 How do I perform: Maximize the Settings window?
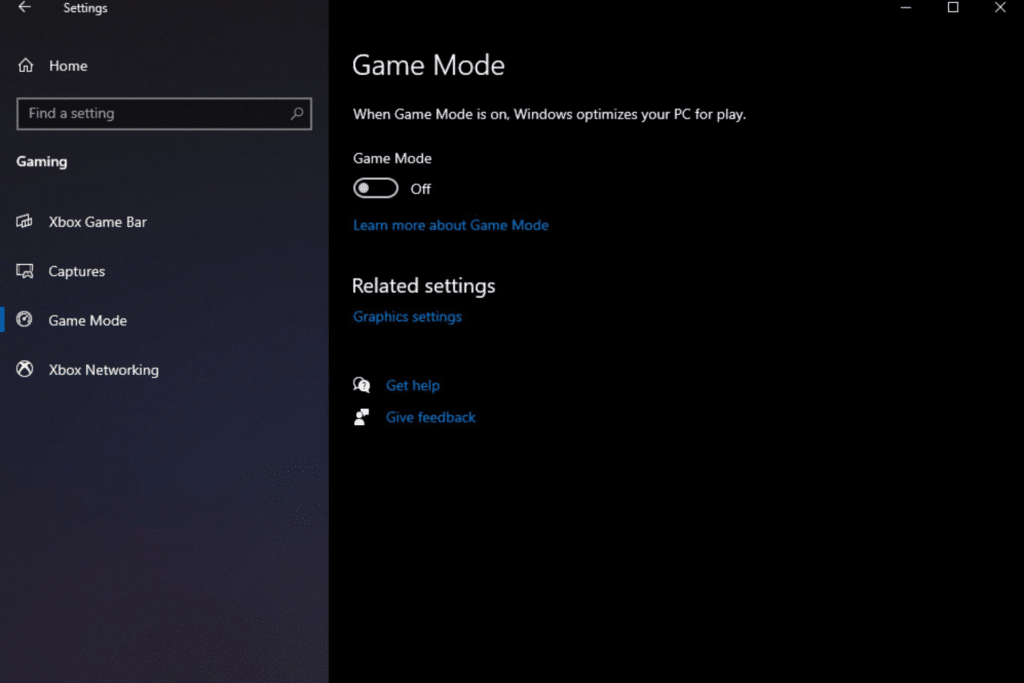(953, 8)
